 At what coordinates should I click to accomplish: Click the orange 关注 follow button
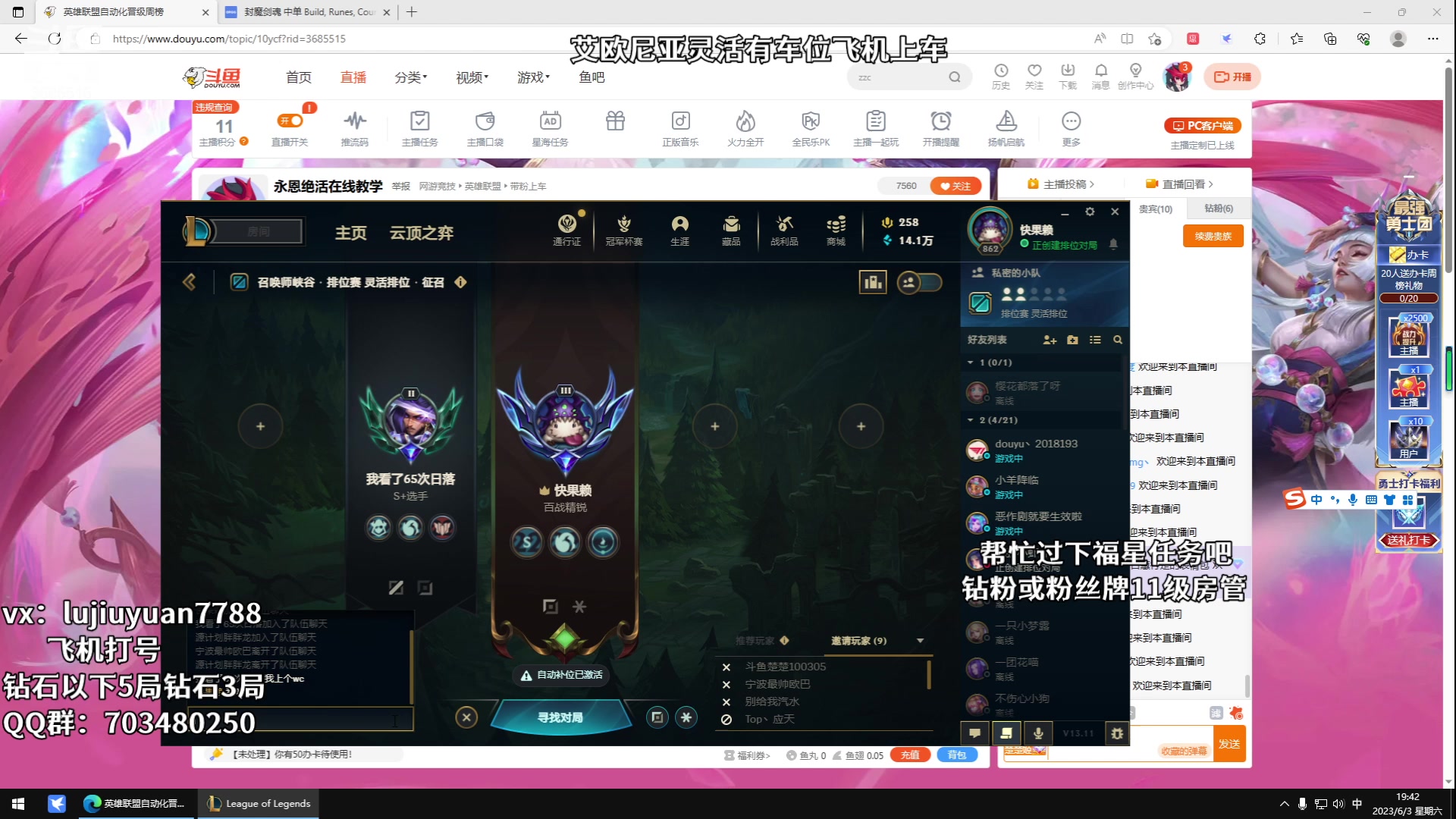[x=955, y=186]
